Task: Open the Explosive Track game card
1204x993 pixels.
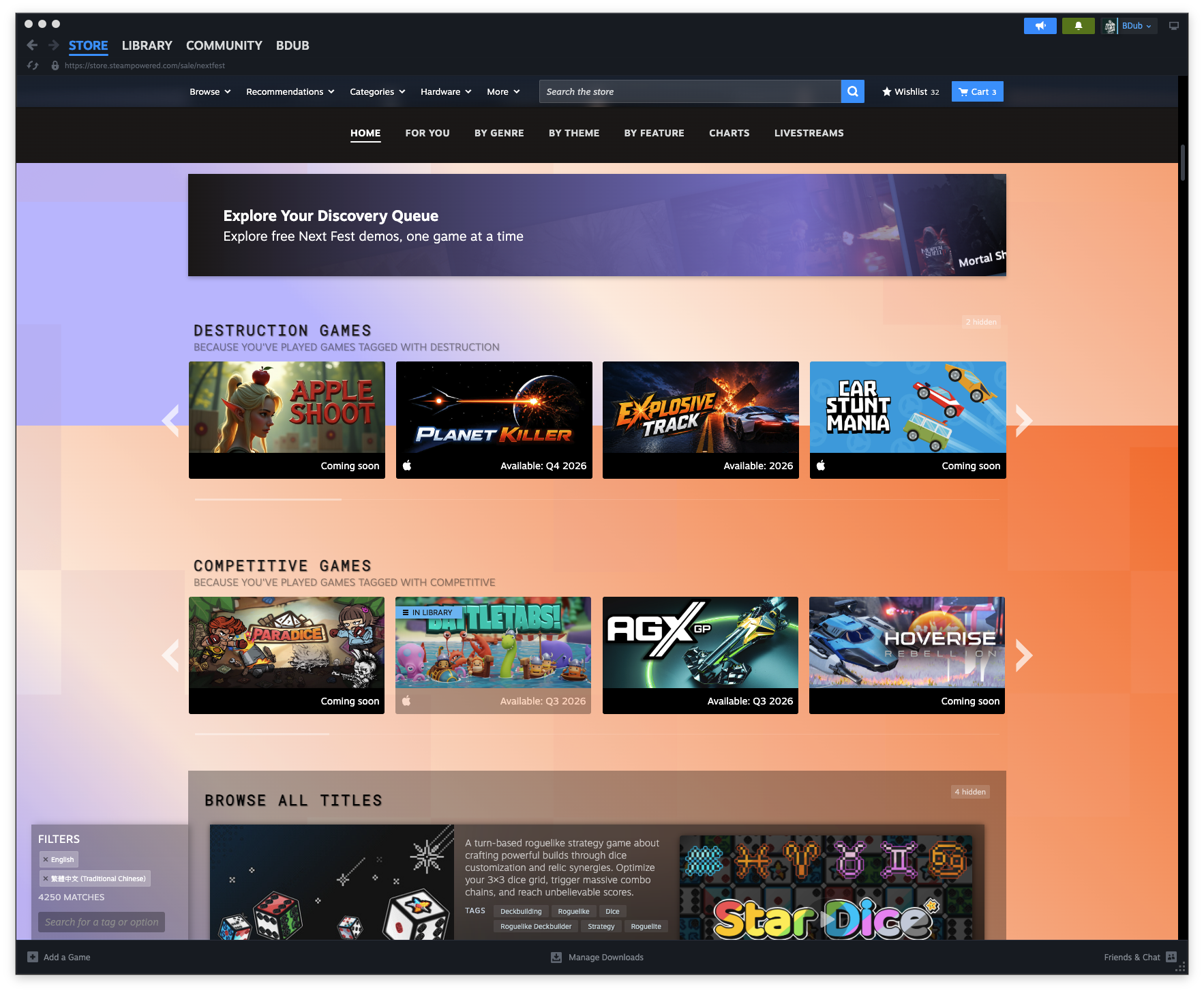Action: tap(701, 420)
